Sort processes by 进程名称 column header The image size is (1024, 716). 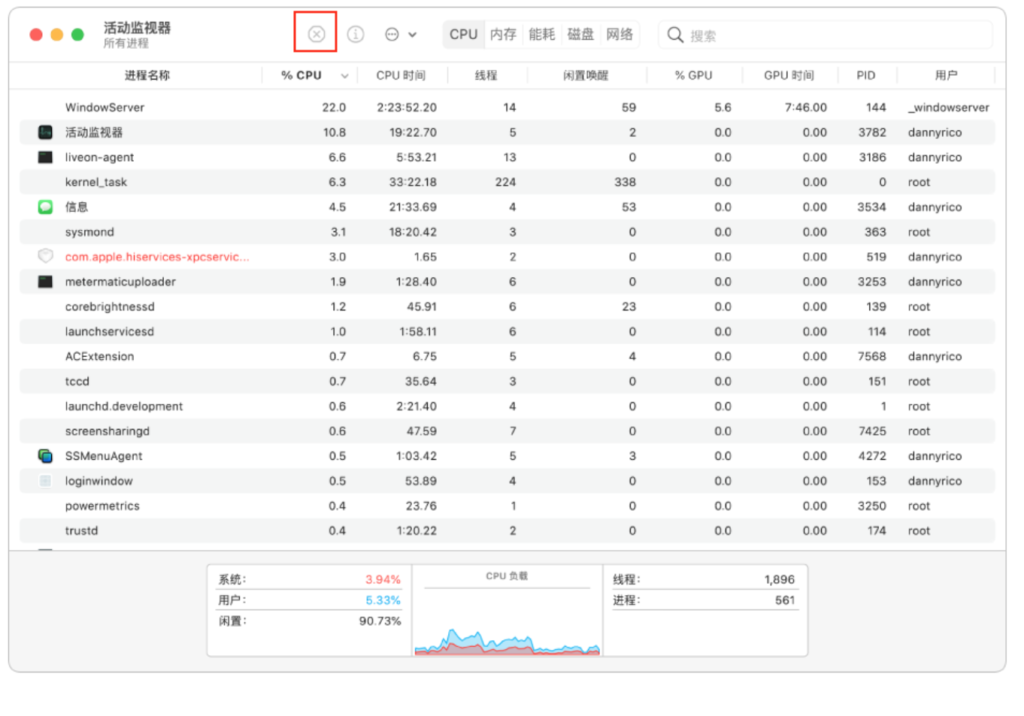tap(146, 75)
